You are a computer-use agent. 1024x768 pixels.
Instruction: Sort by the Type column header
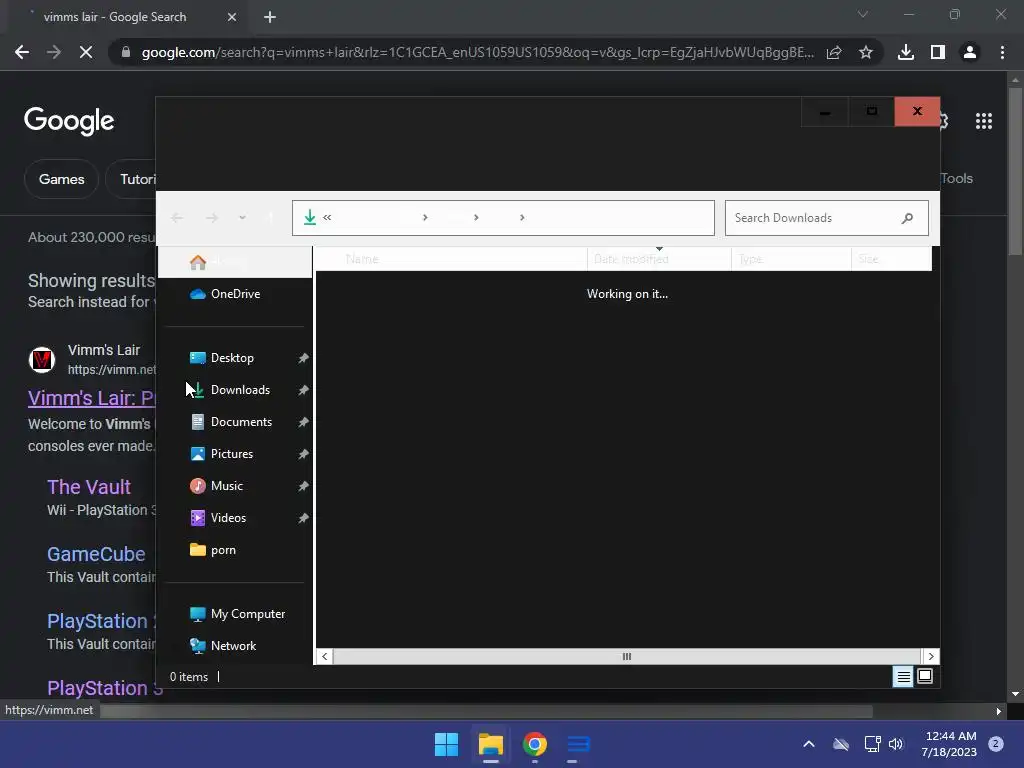click(x=791, y=259)
